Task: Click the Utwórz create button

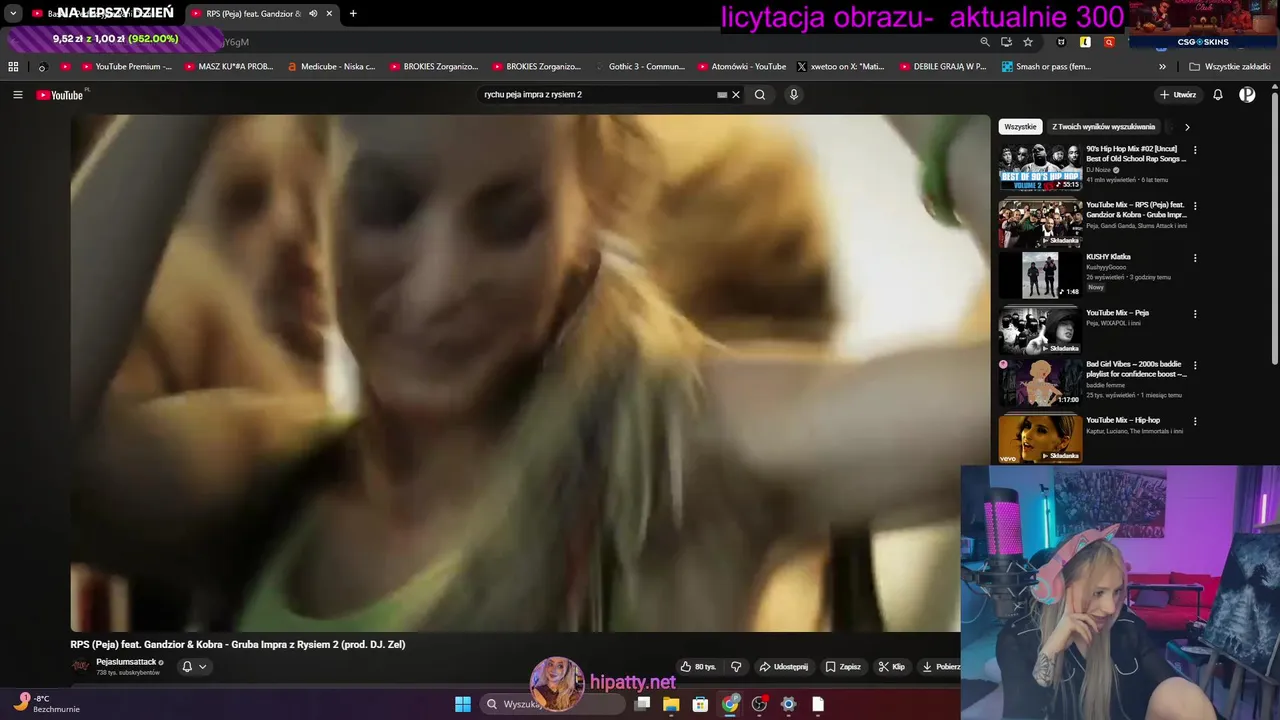Action: point(1178,95)
